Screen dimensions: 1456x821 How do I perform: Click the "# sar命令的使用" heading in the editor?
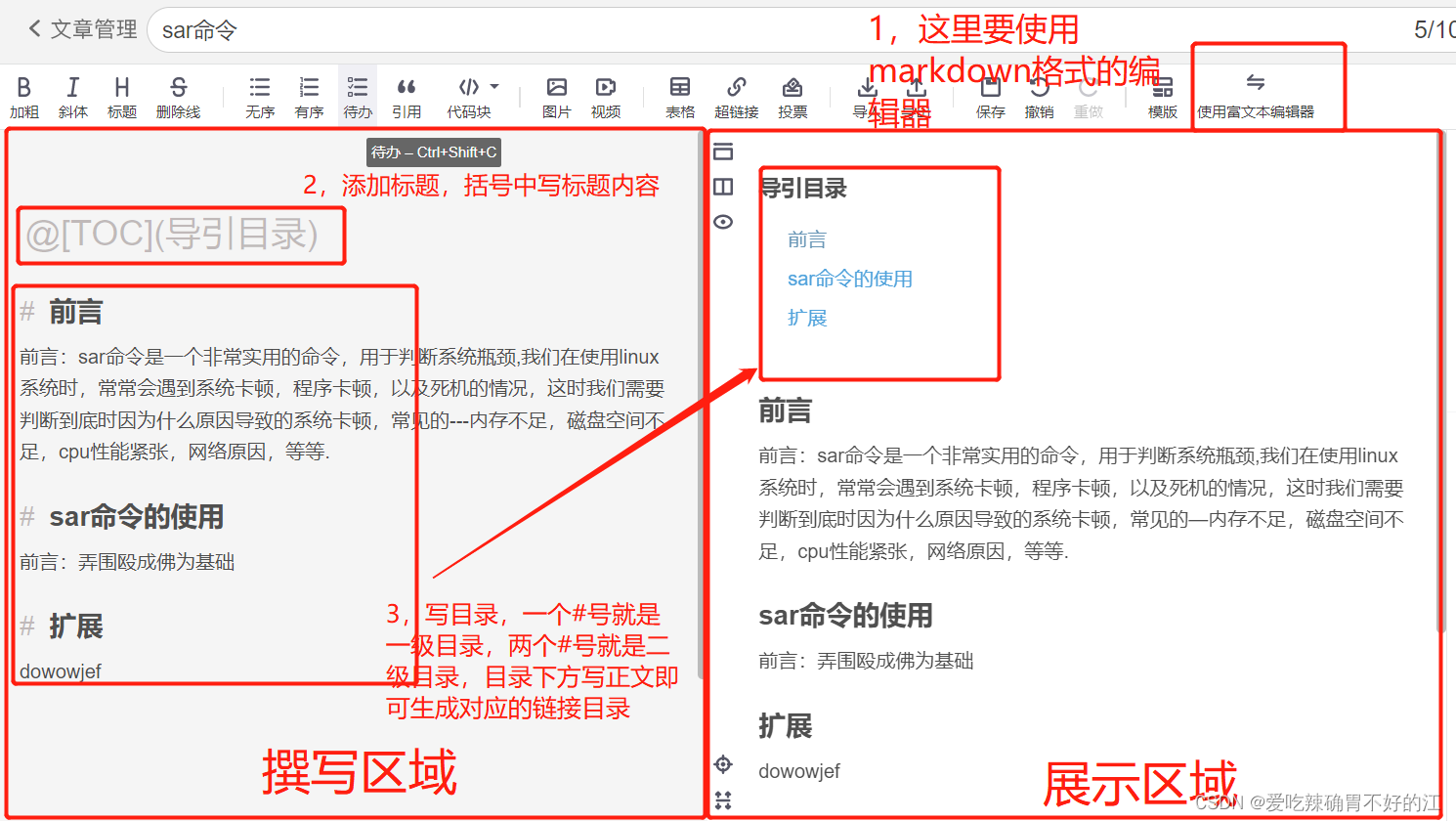tap(122, 517)
